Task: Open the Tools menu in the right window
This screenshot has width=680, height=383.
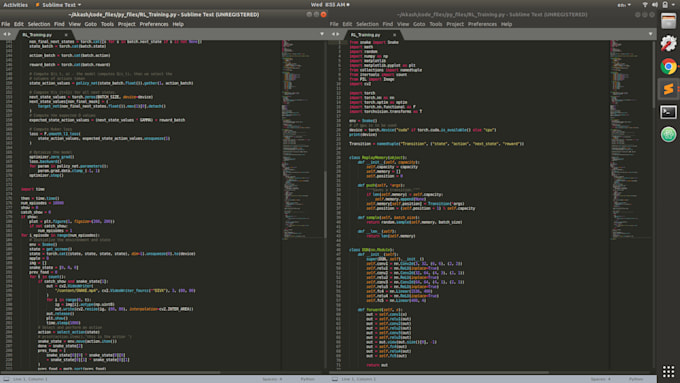Action: [x=435, y=24]
